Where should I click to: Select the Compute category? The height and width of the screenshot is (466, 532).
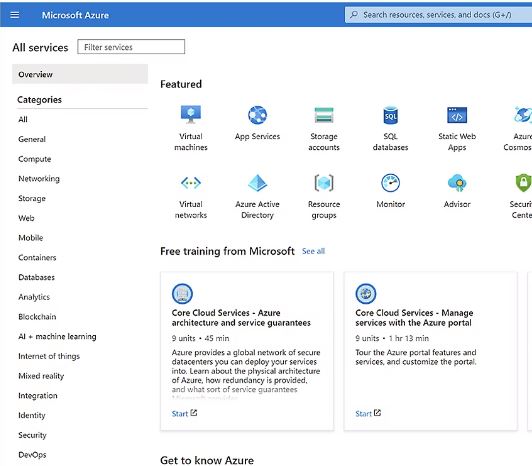coord(35,159)
